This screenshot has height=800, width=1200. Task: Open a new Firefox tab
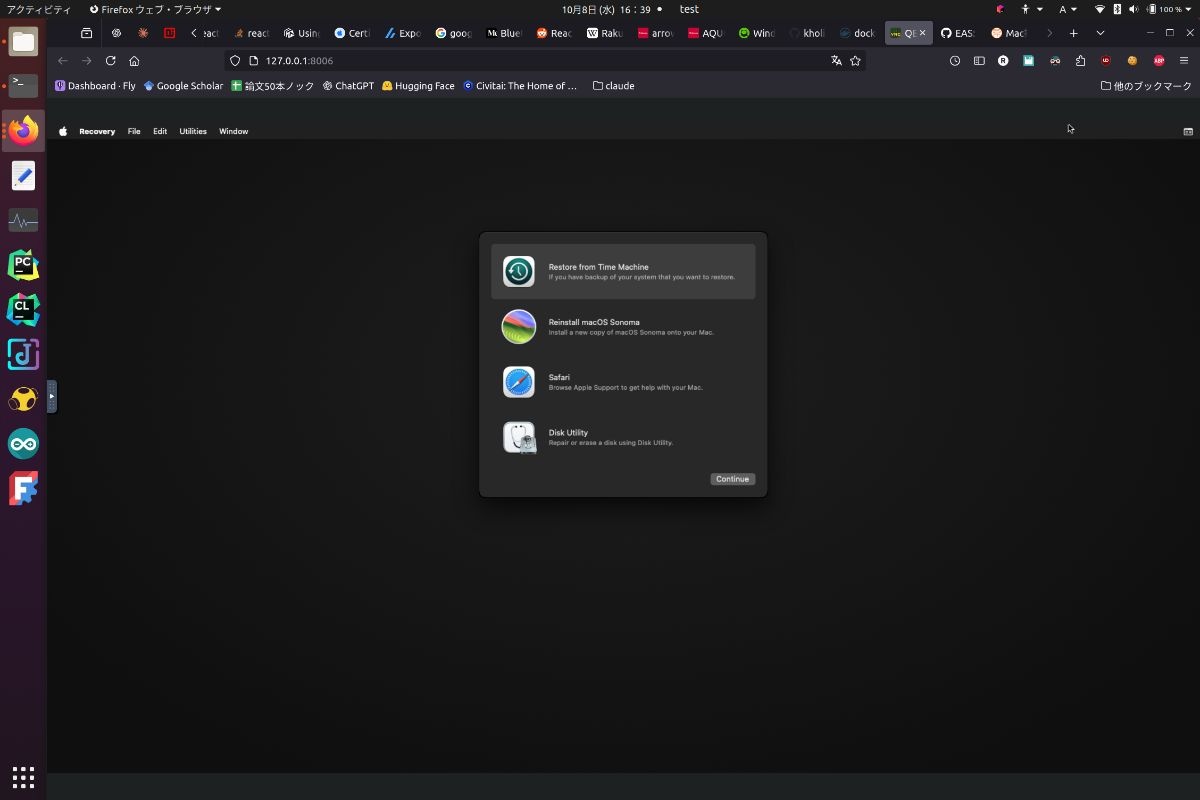[x=1073, y=33]
